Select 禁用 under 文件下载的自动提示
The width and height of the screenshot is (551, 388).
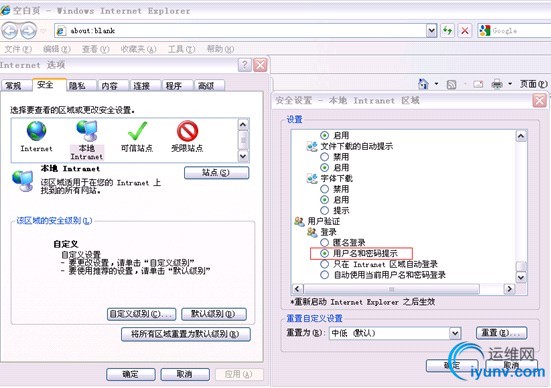(x=325, y=157)
